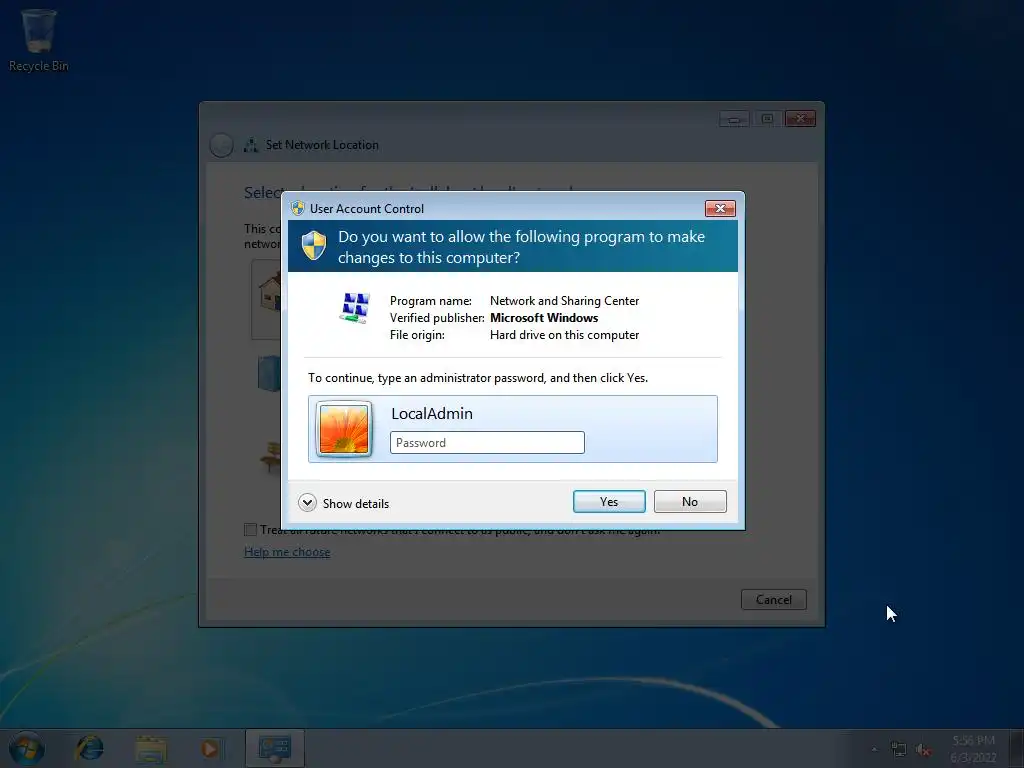The width and height of the screenshot is (1024, 768).
Task: Click the Network and Sharing Center program name text
Action: pyautogui.click(x=564, y=301)
